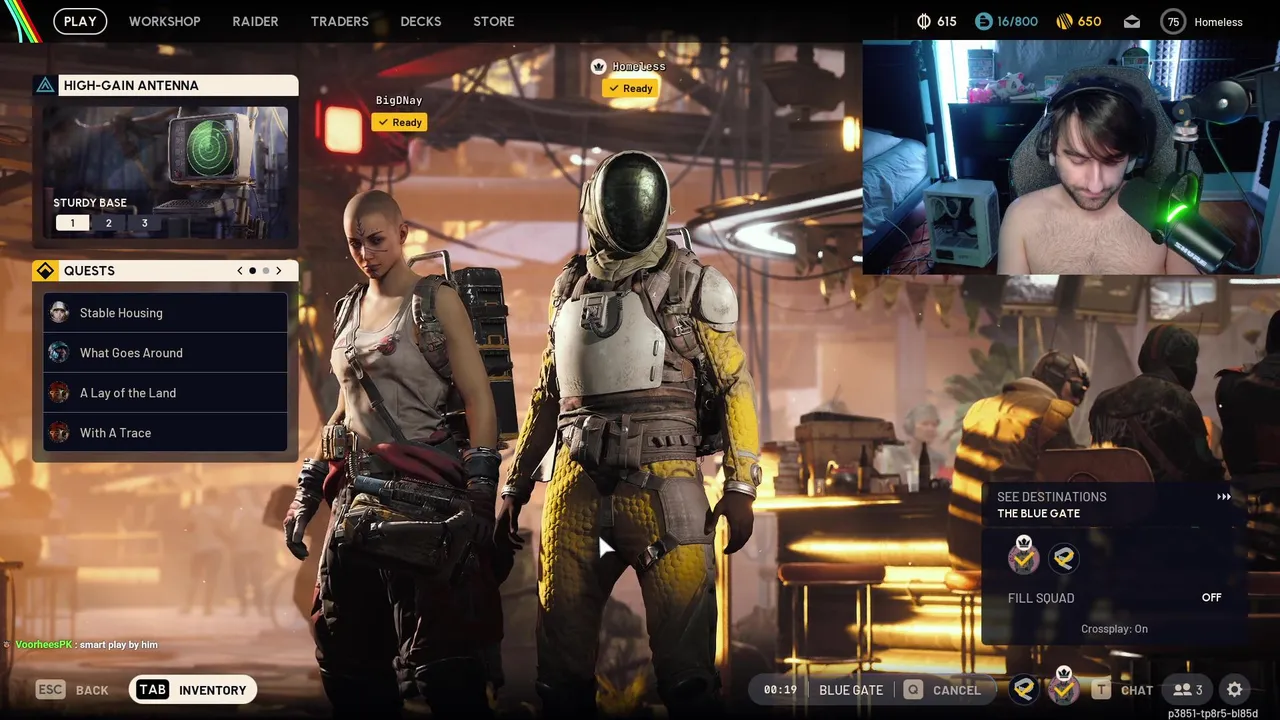This screenshot has width=1280, height=720.
Task: Open the squad members list showing 3
Action: coord(1188,690)
